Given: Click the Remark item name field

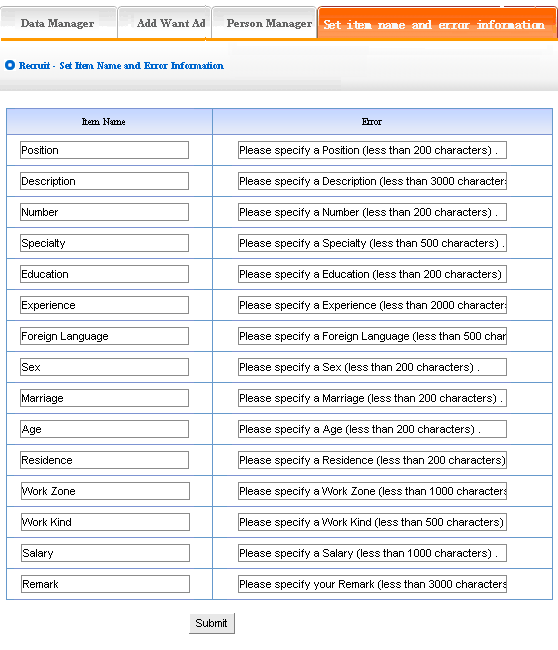Looking at the screenshot, I should 105,584.
